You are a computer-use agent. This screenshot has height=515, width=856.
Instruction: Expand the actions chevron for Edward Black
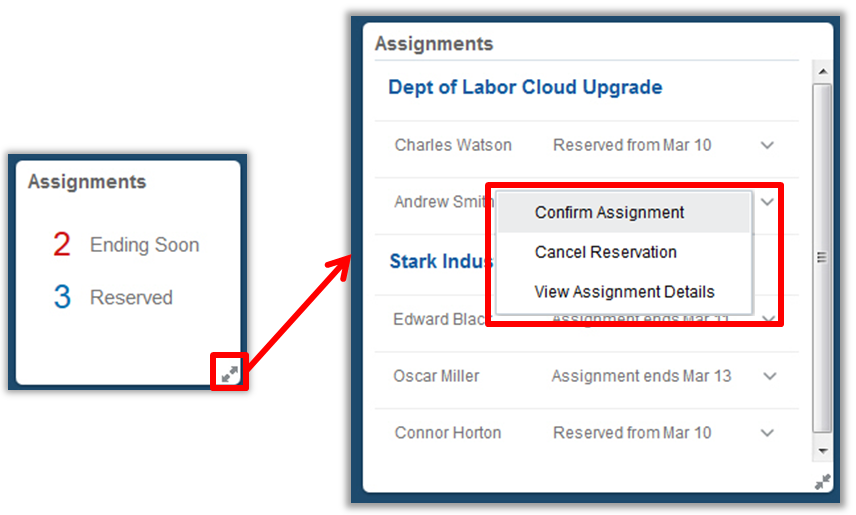(x=769, y=320)
